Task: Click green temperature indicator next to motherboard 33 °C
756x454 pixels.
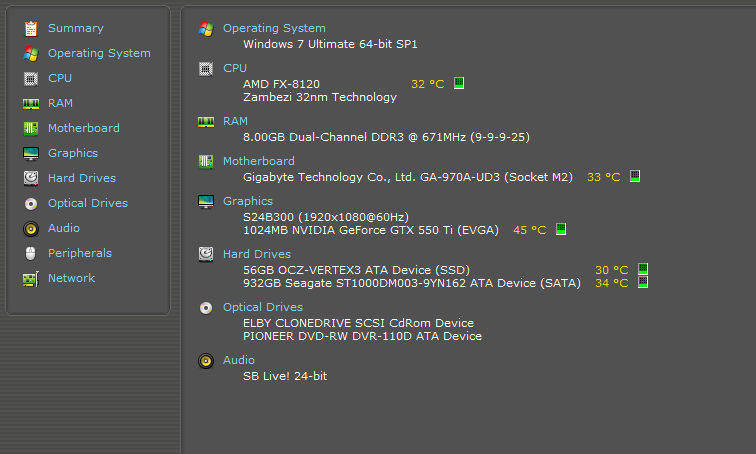Action: 635,176
